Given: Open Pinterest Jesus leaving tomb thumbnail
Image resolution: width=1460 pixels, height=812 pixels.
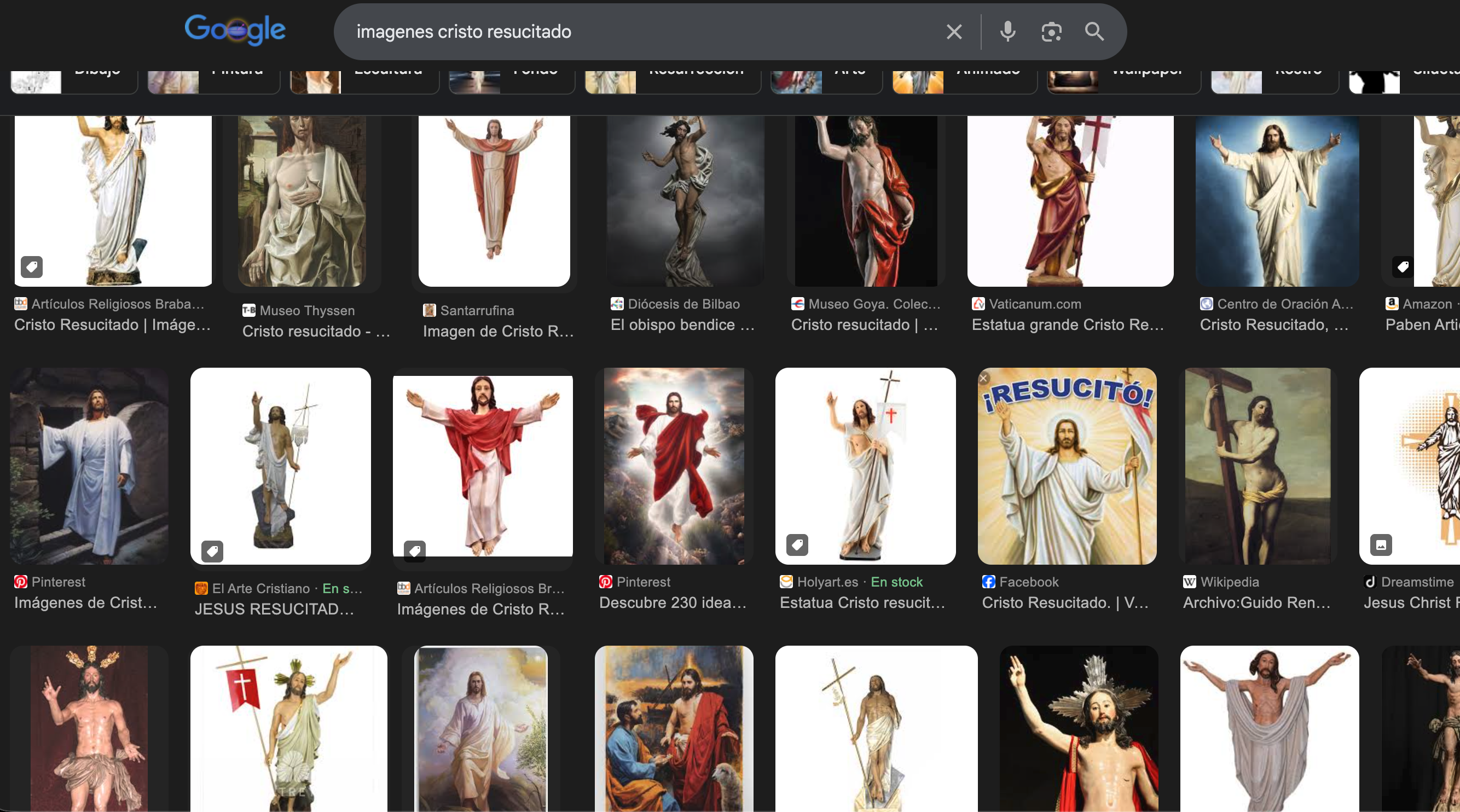Looking at the screenshot, I should click(89, 466).
